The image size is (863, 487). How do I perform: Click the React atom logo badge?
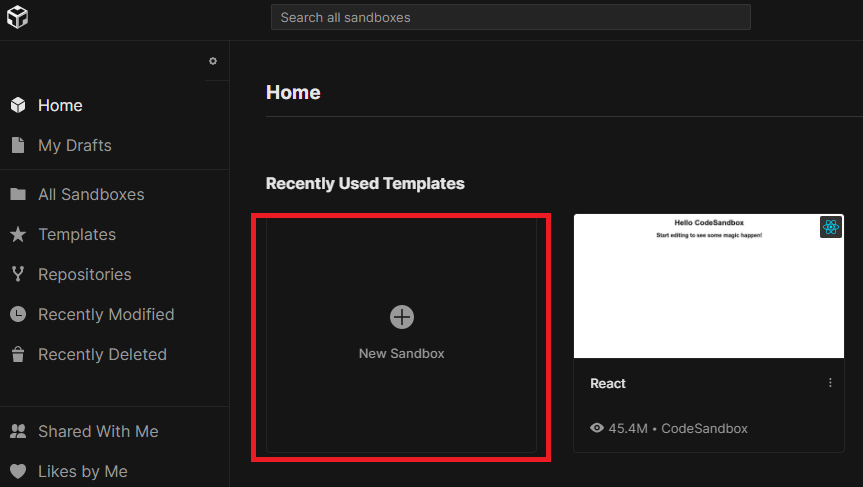[x=831, y=227]
